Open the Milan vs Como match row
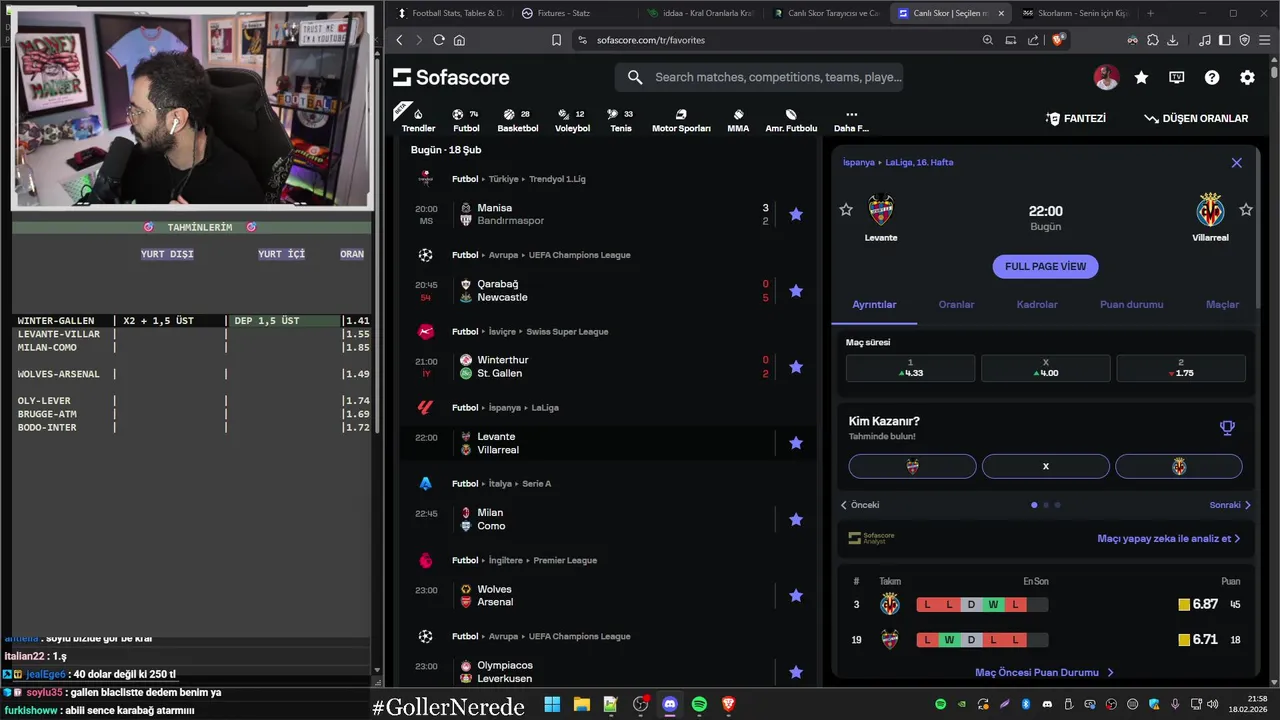 607,519
